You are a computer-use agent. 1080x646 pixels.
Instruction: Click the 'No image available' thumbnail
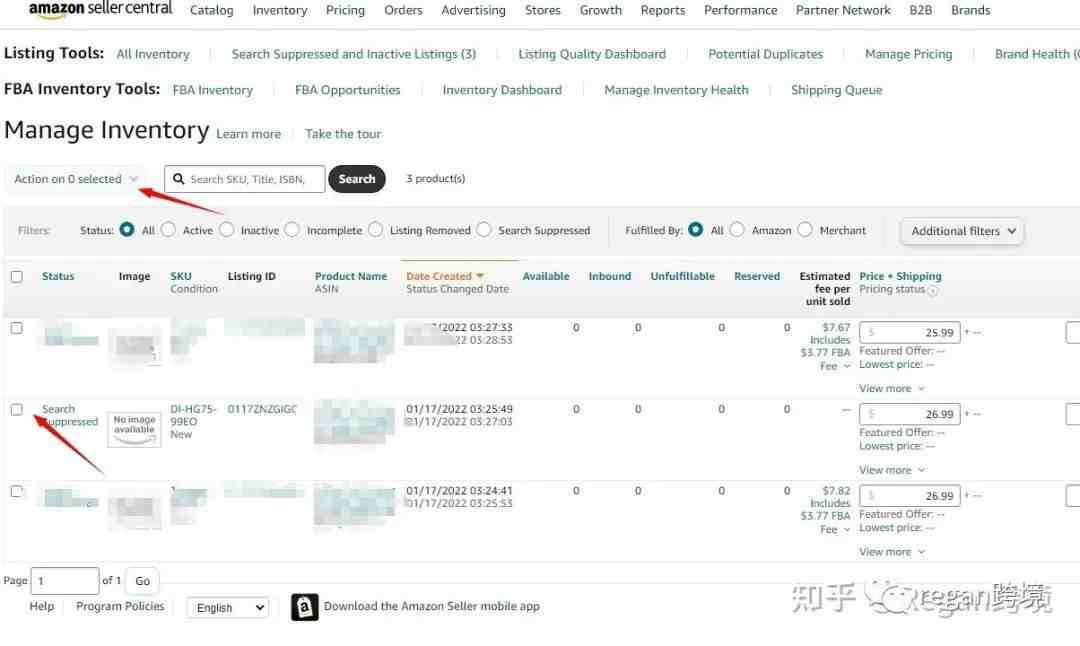tap(134, 429)
